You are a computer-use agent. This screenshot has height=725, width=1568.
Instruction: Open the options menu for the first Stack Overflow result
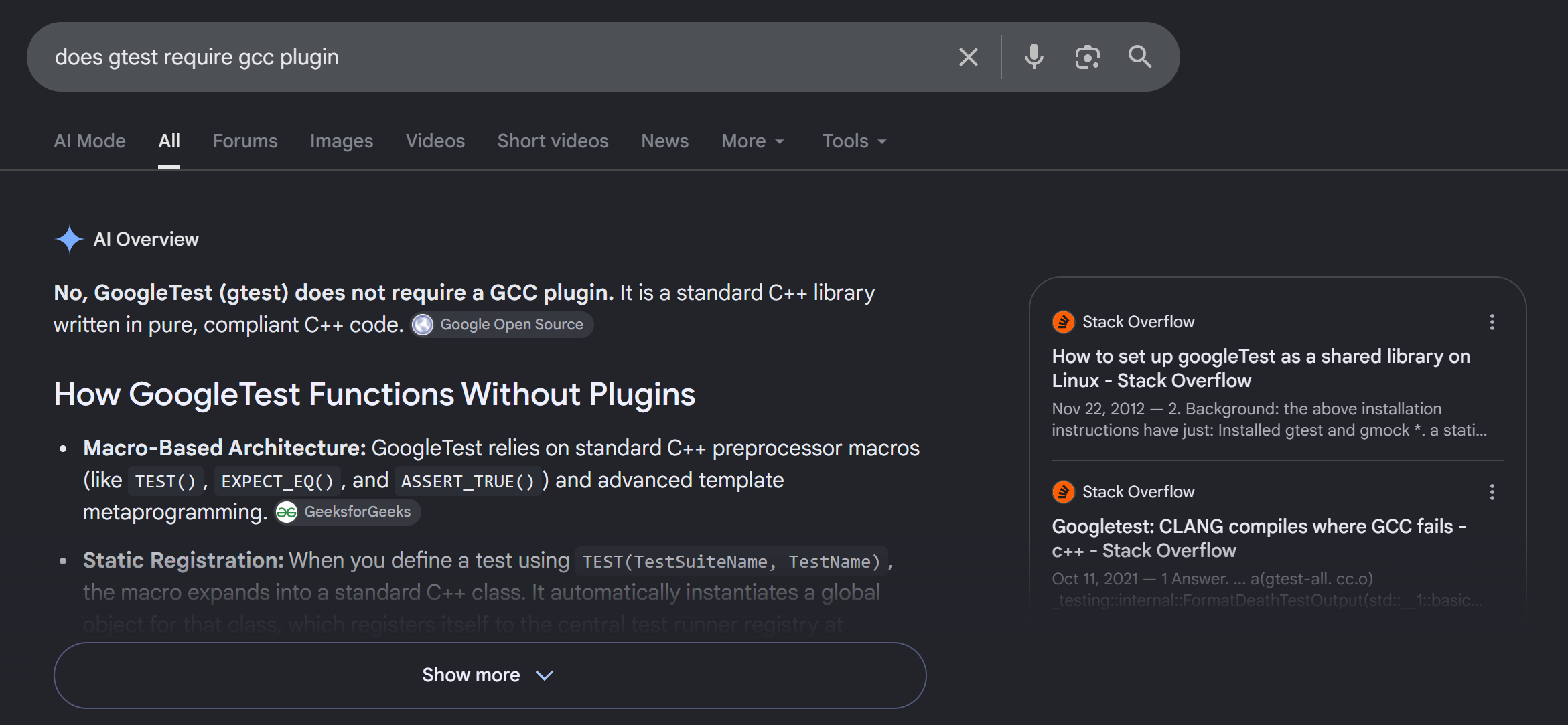(1492, 322)
